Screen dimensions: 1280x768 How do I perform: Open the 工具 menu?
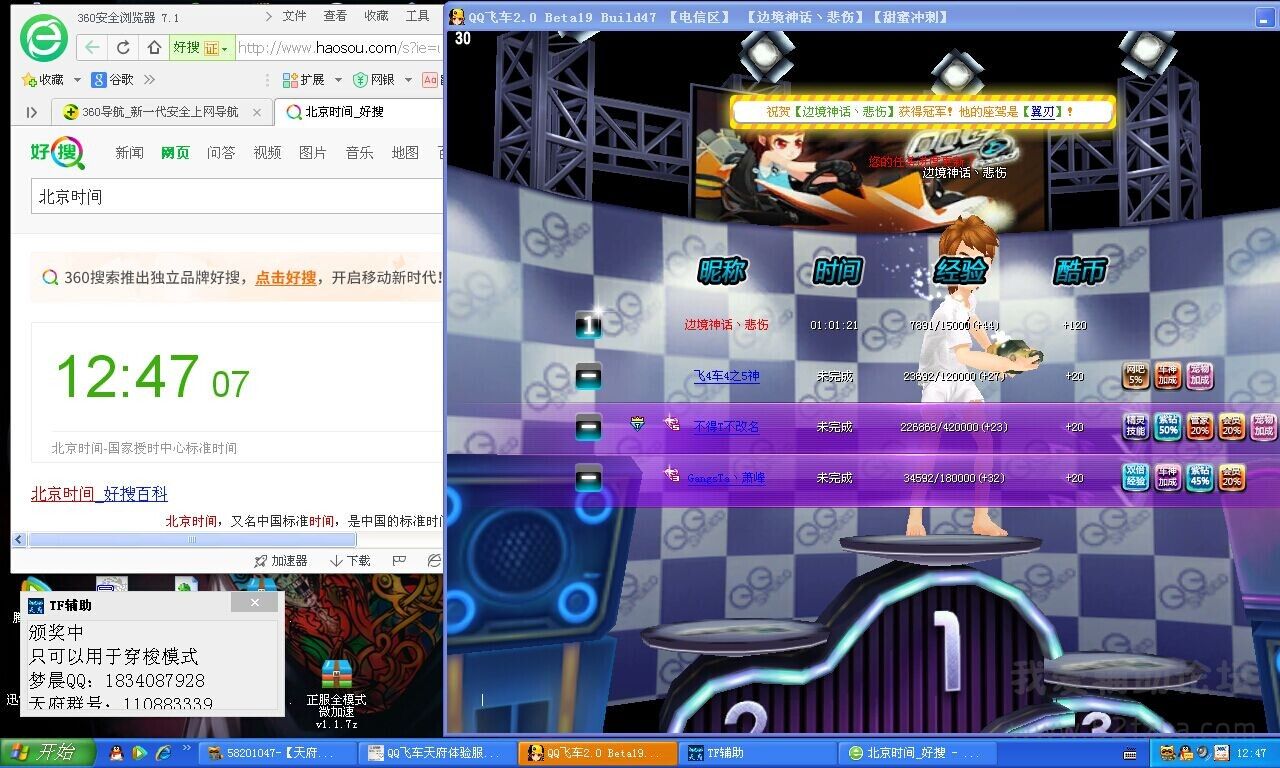417,16
